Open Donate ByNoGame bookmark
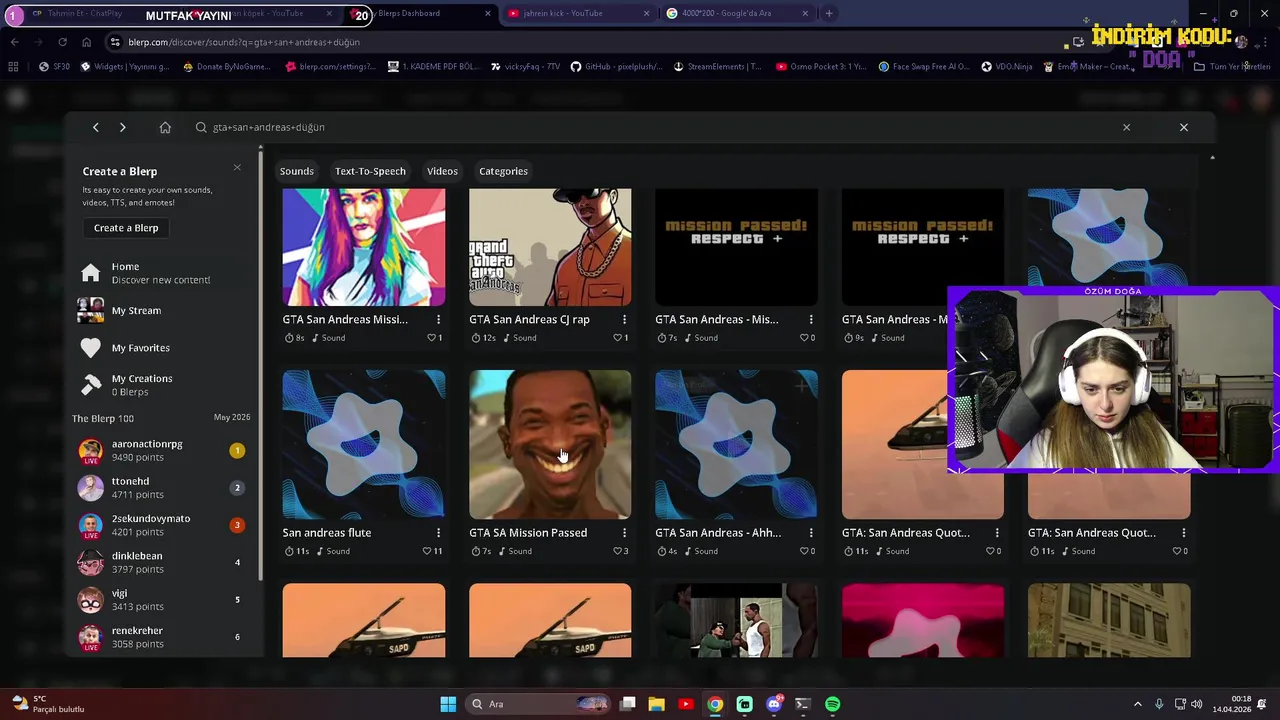The width and height of the screenshot is (1280, 720). (x=227, y=67)
